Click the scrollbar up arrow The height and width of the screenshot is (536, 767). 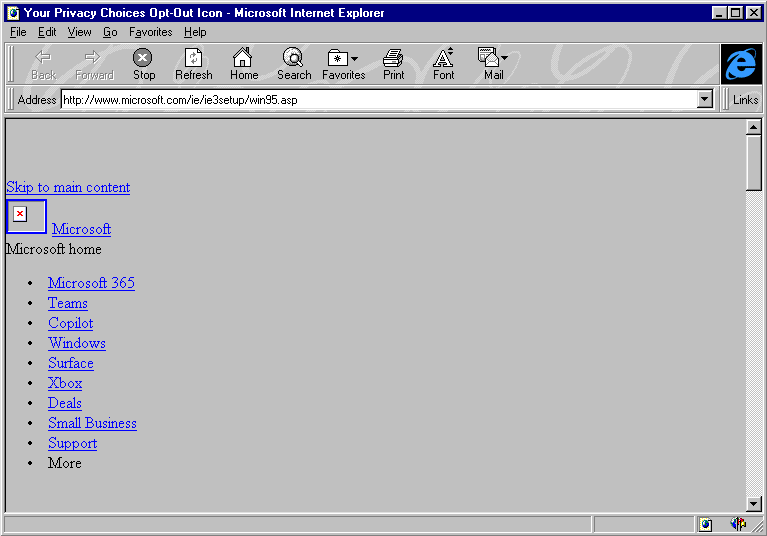pyautogui.click(x=753, y=128)
